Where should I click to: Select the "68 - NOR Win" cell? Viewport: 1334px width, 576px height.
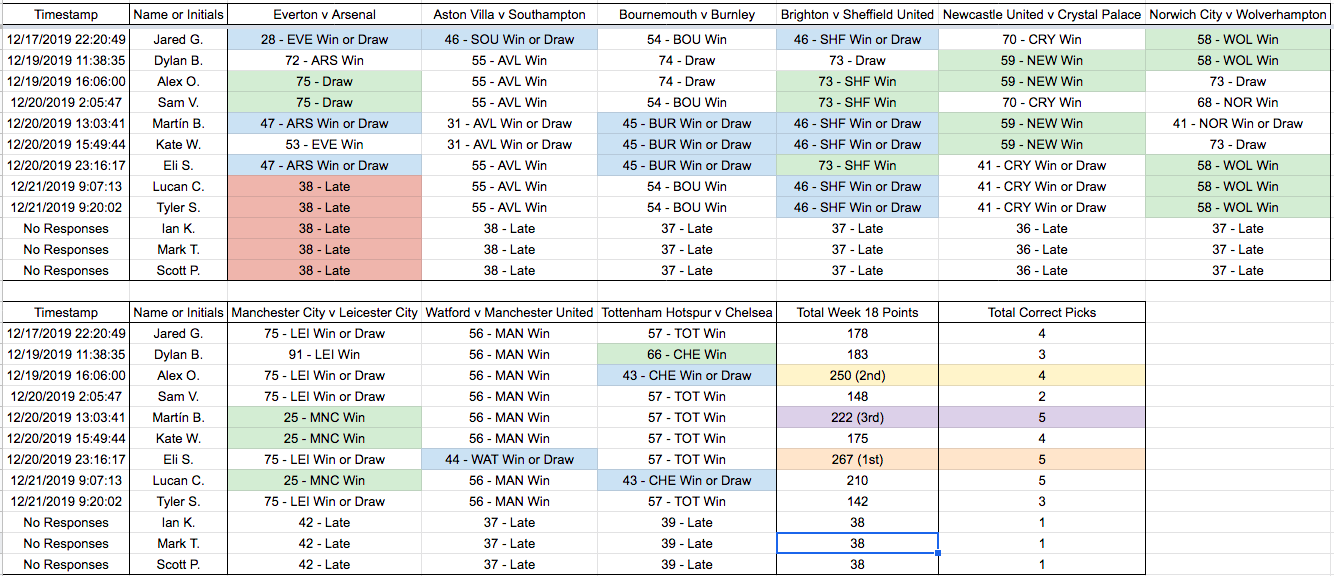point(1237,102)
